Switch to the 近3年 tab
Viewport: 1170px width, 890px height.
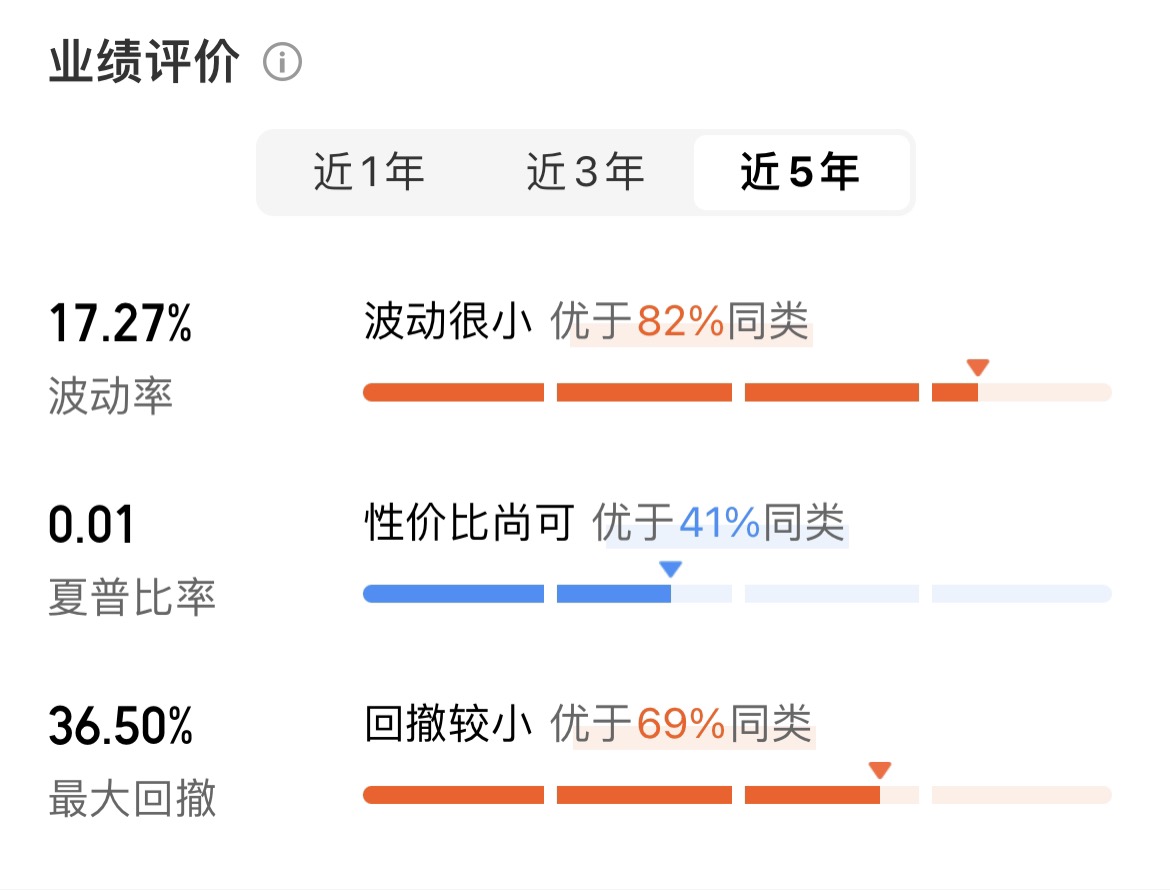[585, 172]
